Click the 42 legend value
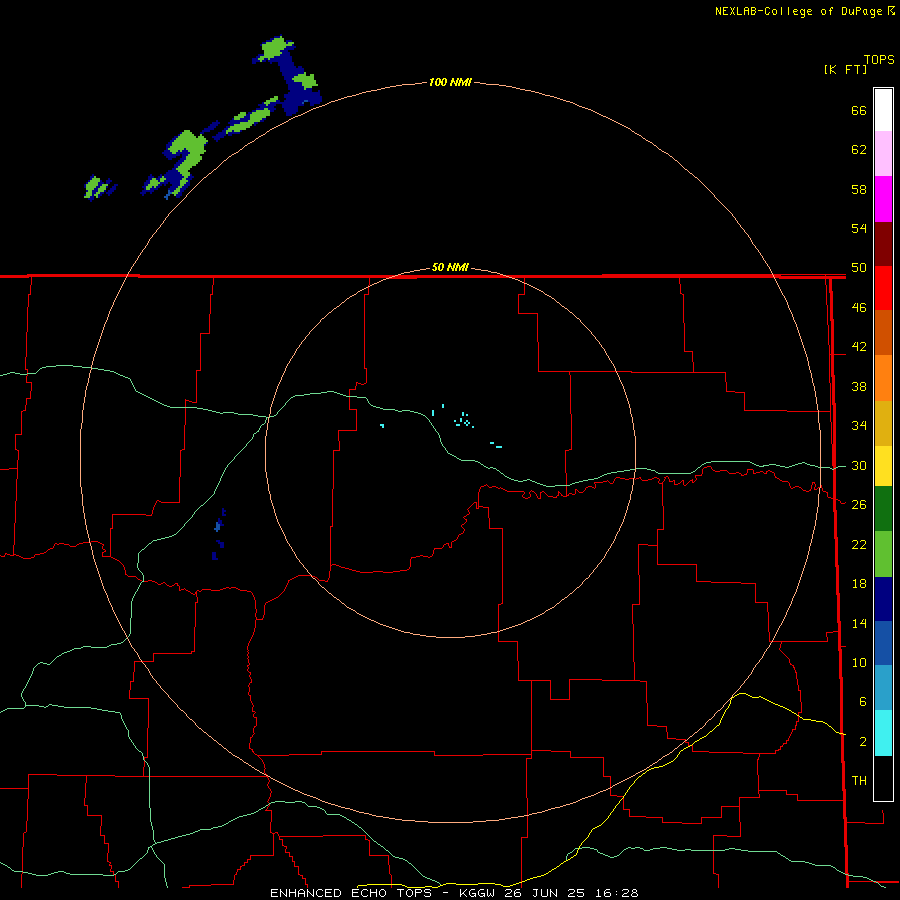 pos(859,347)
